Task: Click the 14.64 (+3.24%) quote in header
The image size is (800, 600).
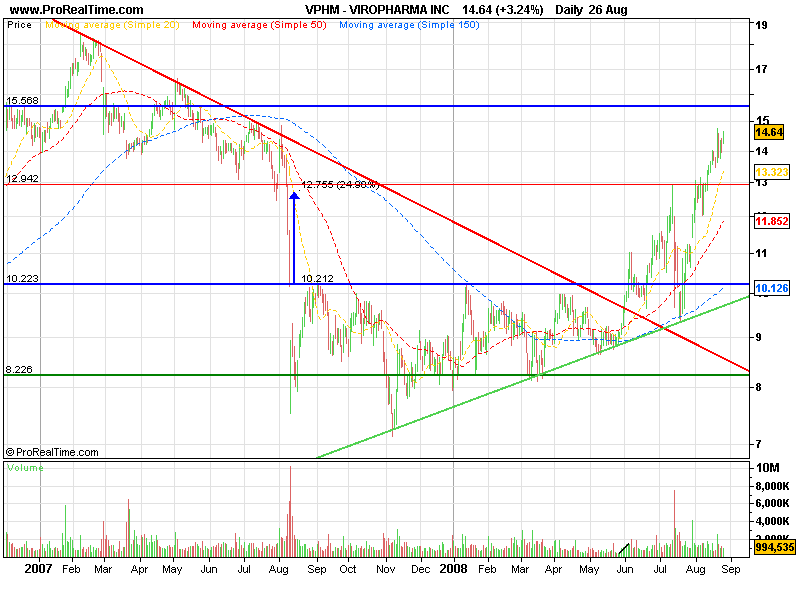Action: pos(503,10)
